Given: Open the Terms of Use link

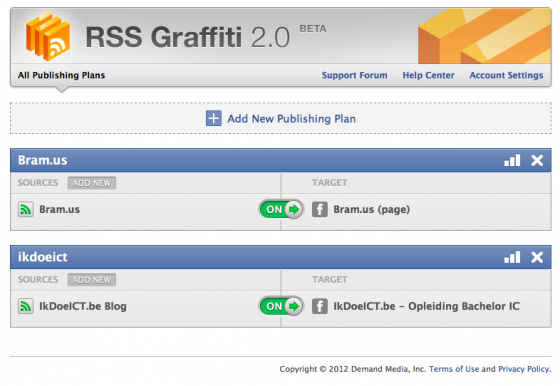Looking at the screenshot, I should (x=454, y=369).
